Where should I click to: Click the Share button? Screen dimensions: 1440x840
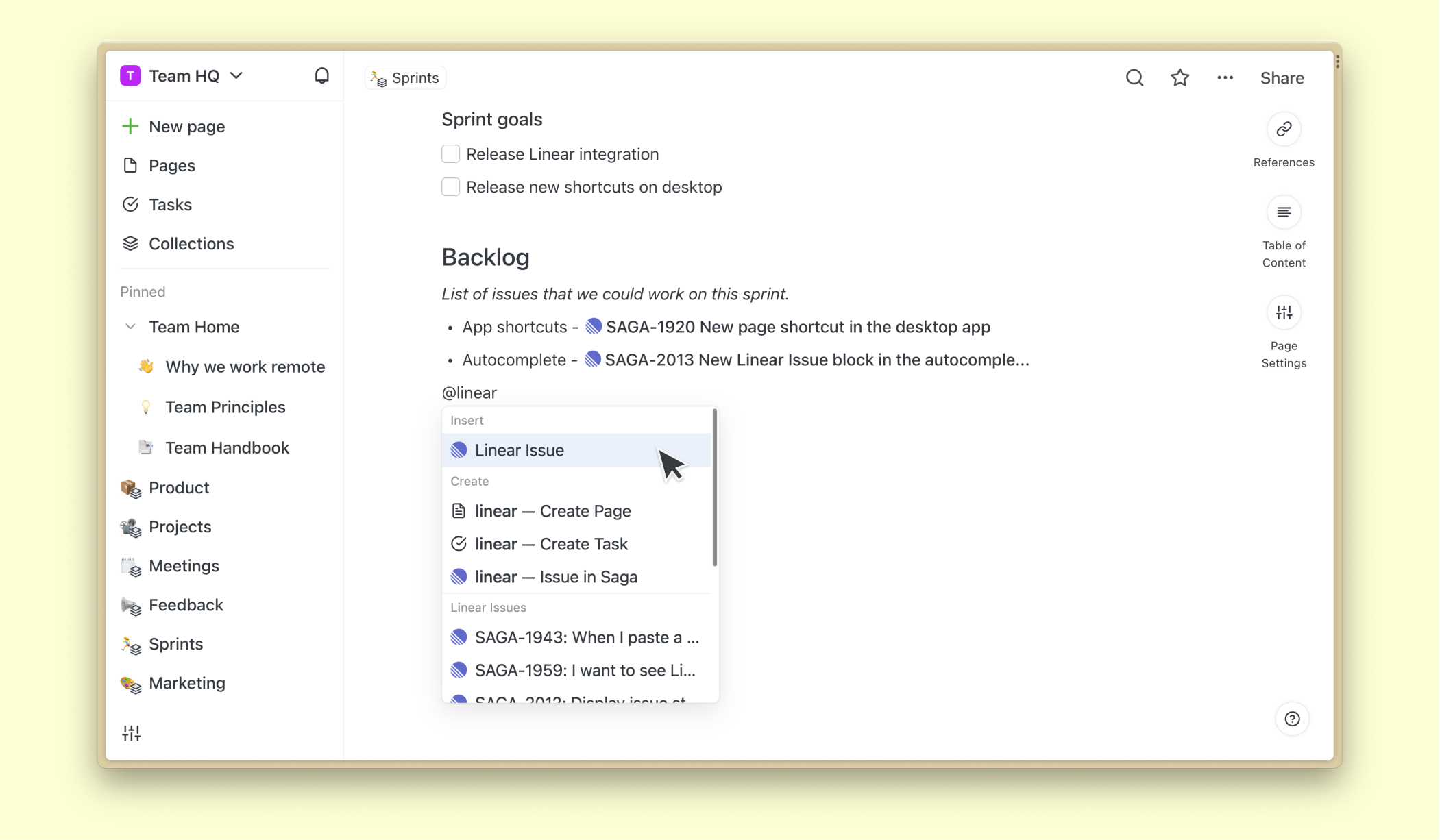click(1281, 78)
